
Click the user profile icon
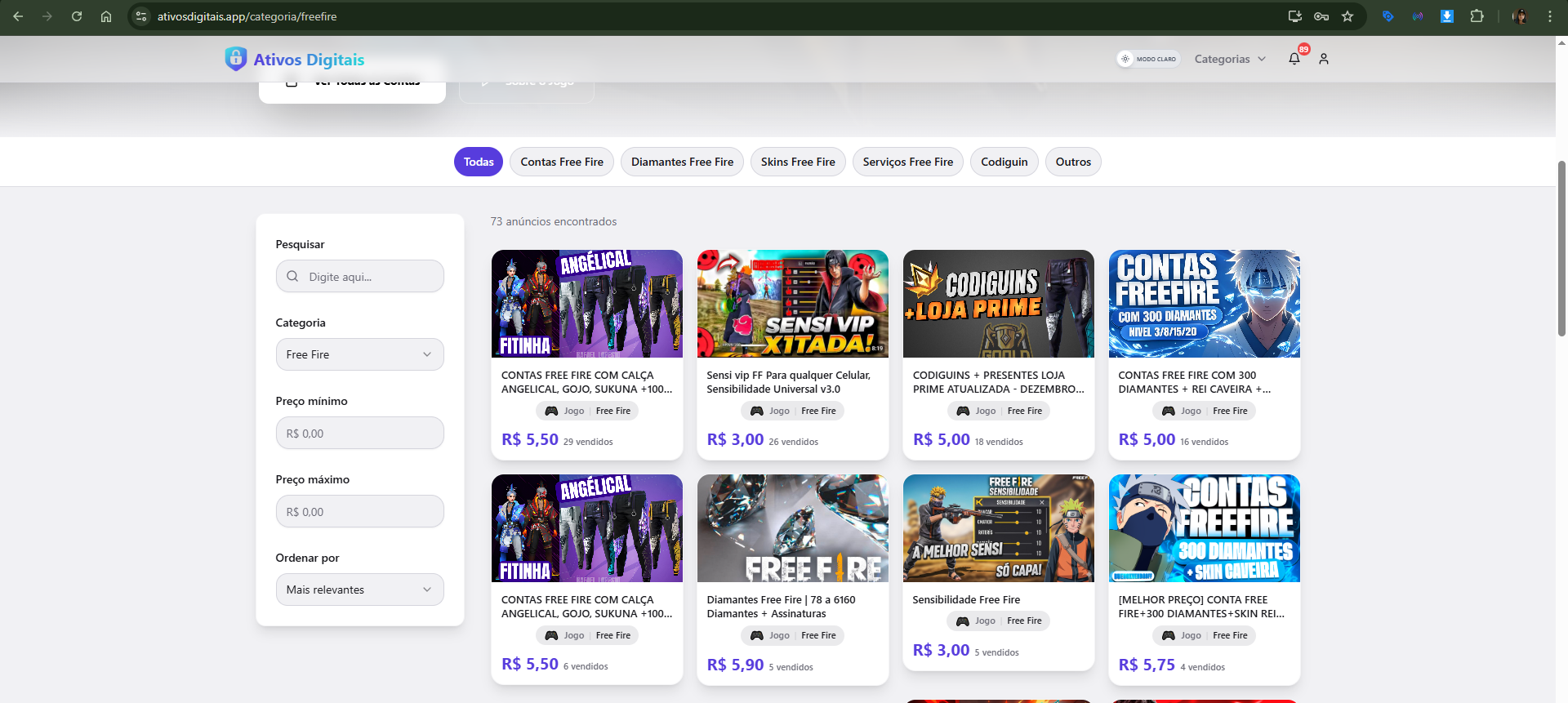point(1324,59)
